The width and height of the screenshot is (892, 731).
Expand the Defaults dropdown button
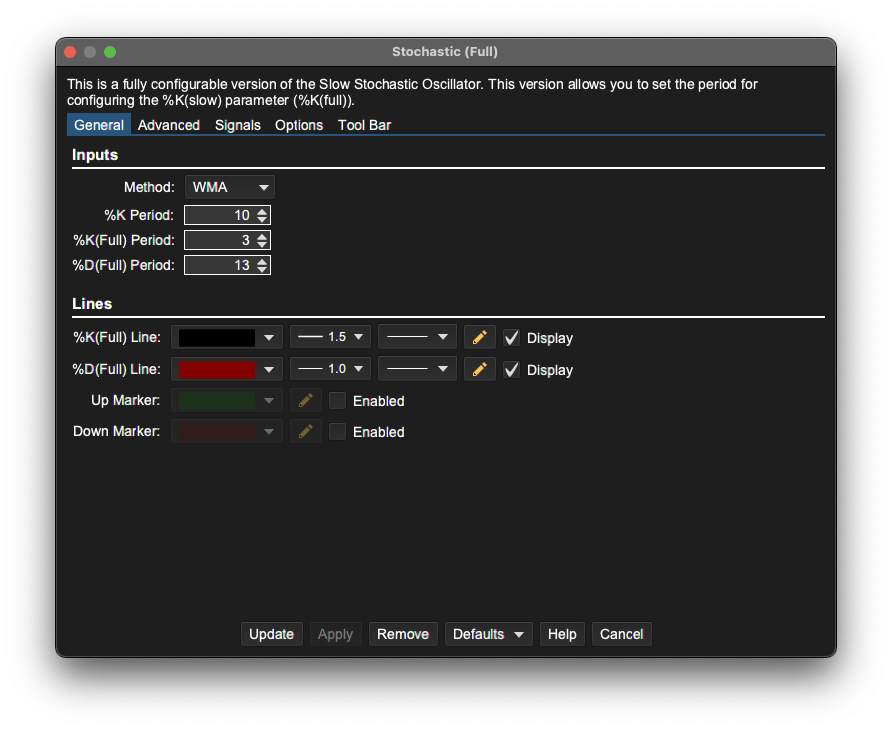[x=488, y=634]
